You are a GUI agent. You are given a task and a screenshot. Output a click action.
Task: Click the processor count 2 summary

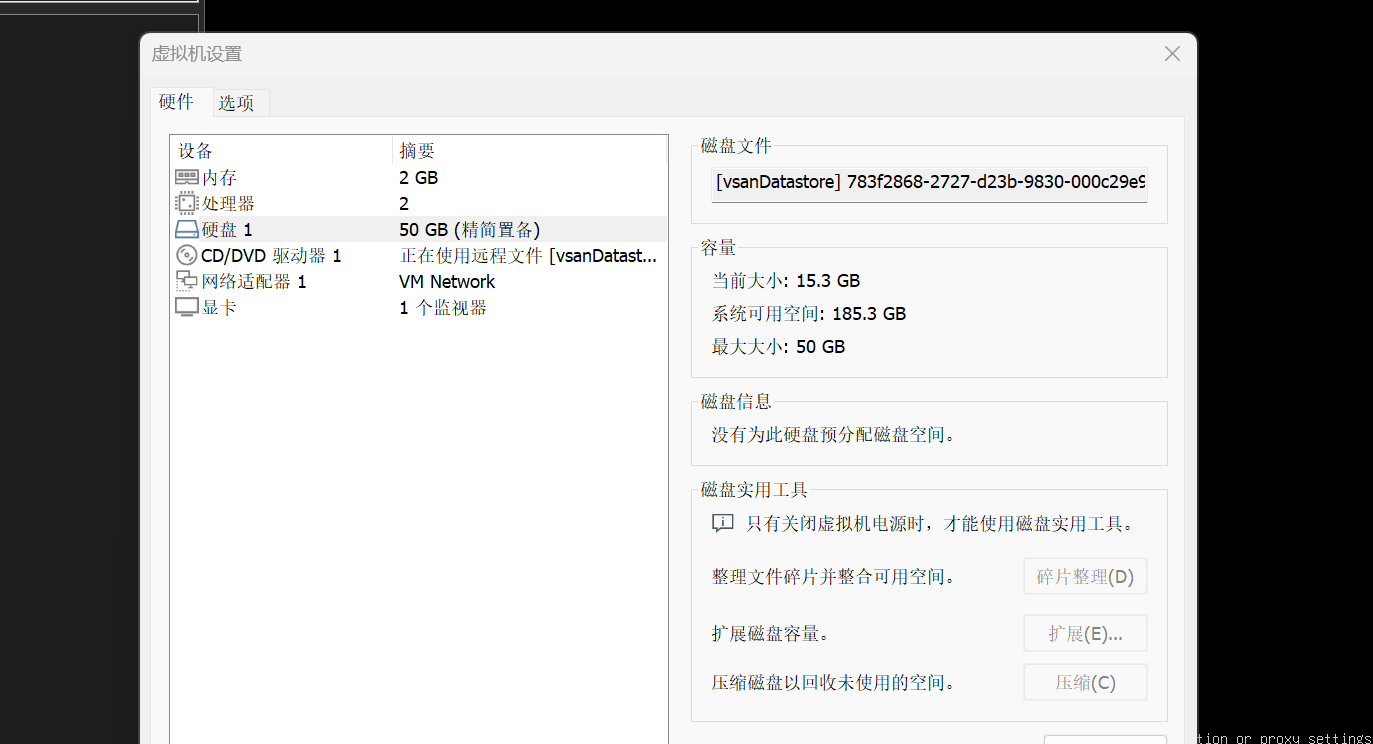coord(404,204)
